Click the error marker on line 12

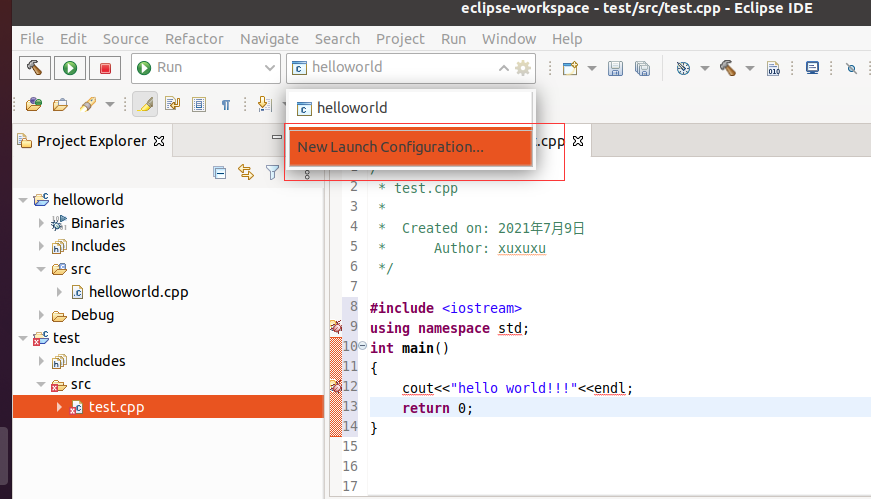(336, 386)
